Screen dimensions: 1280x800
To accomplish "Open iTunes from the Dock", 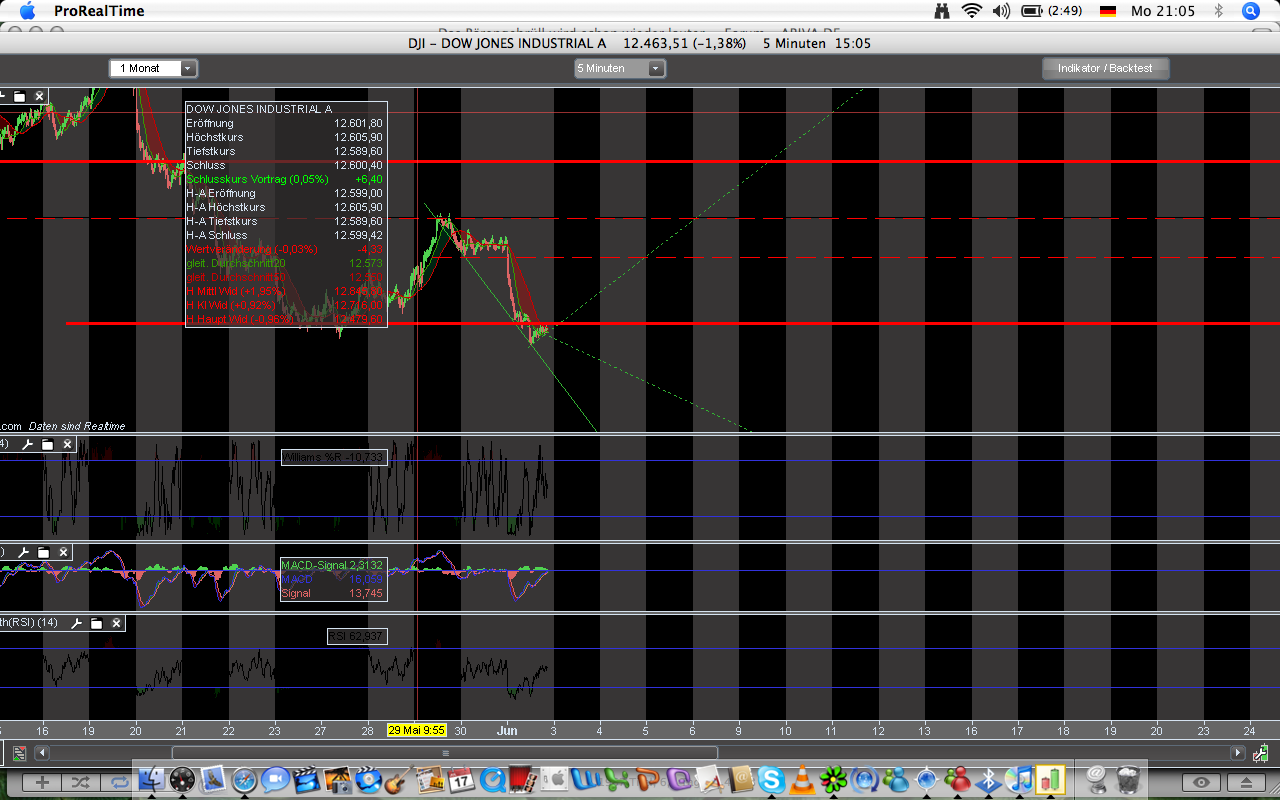I will 1019,779.
